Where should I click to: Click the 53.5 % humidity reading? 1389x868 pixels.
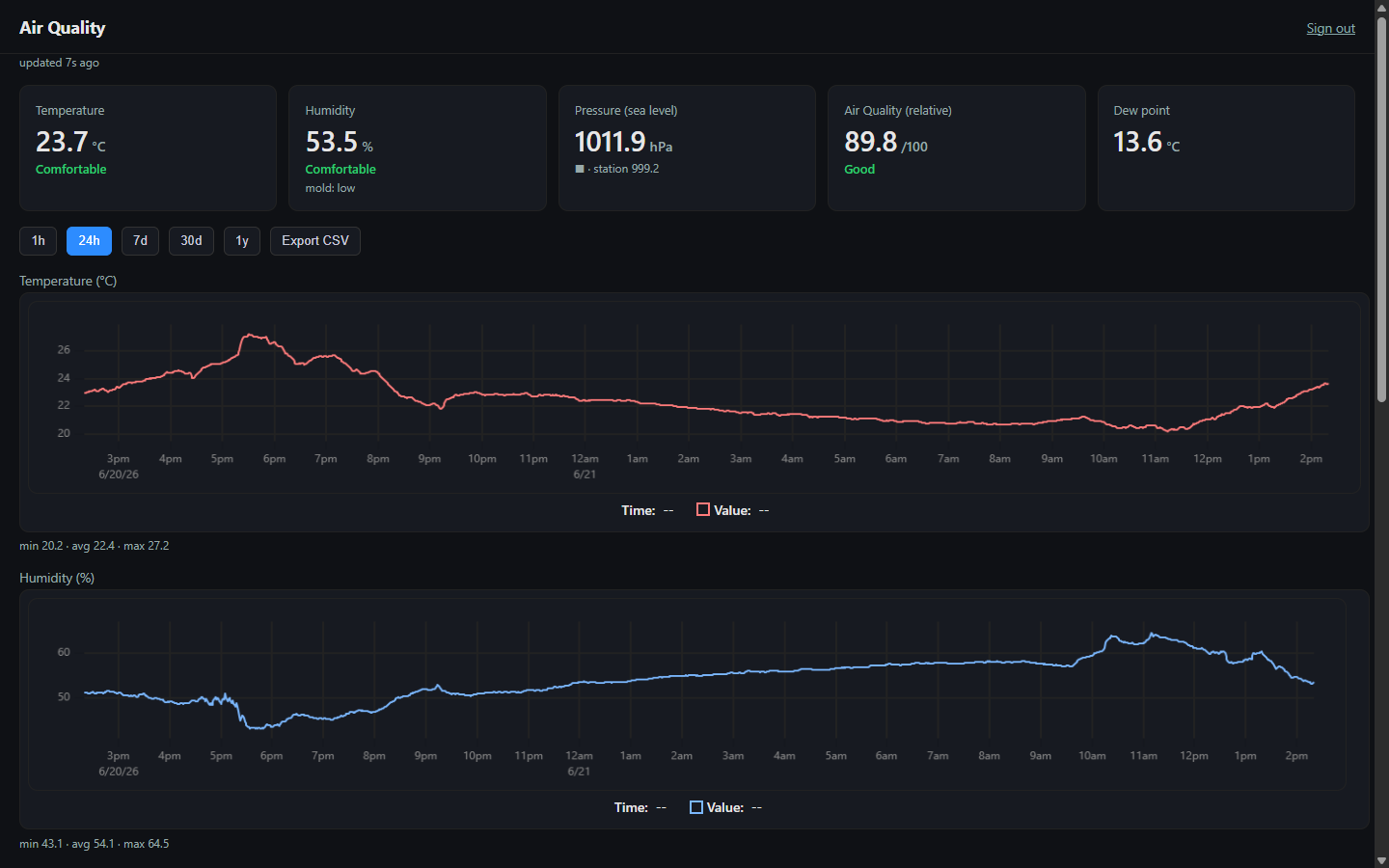(x=340, y=142)
